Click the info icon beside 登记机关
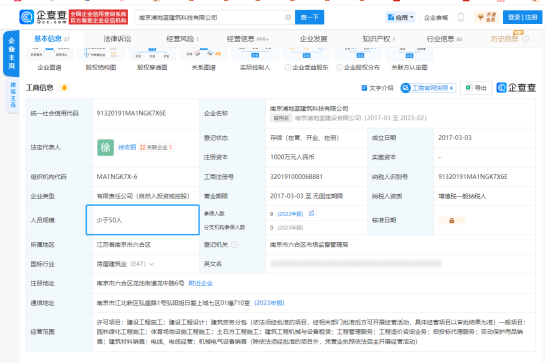This screenshot has width=545, height=363. pyautogui.click(x=235, y=245)
